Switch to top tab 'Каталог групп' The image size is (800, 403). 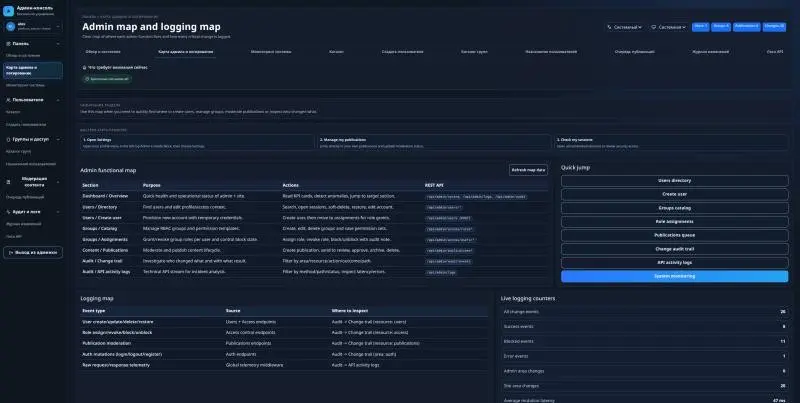(x=474, y=52)
